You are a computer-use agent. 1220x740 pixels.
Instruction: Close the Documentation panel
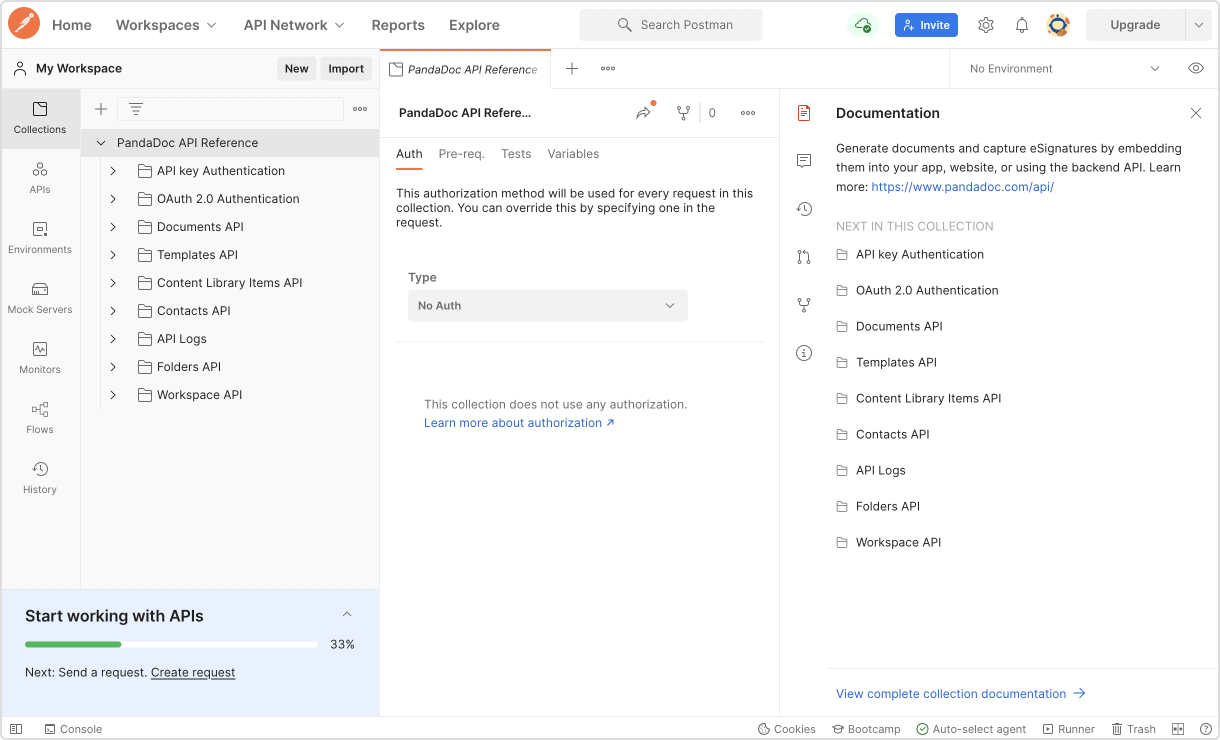pos(1196,113)
